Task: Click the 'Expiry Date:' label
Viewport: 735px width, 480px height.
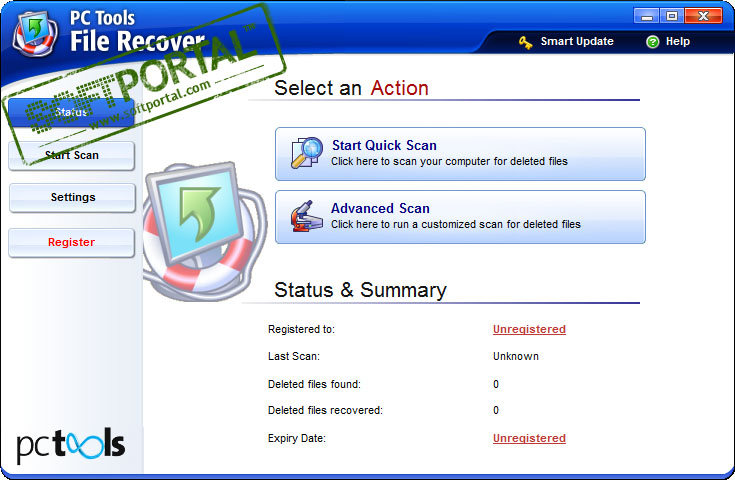Action: [x=297, y=438]
